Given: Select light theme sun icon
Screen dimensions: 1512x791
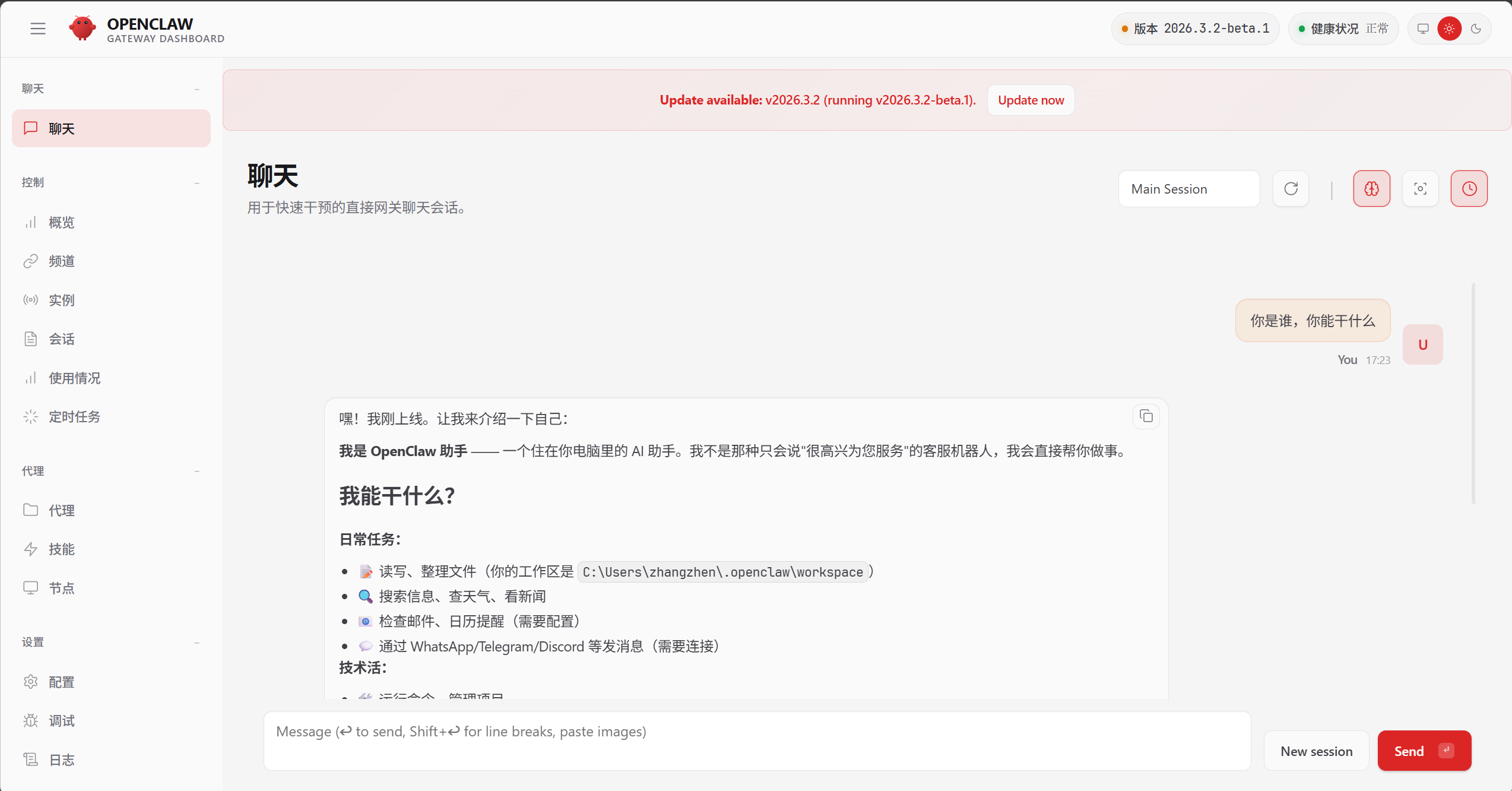Looking at the screenshot, I should coord(1449,29).
